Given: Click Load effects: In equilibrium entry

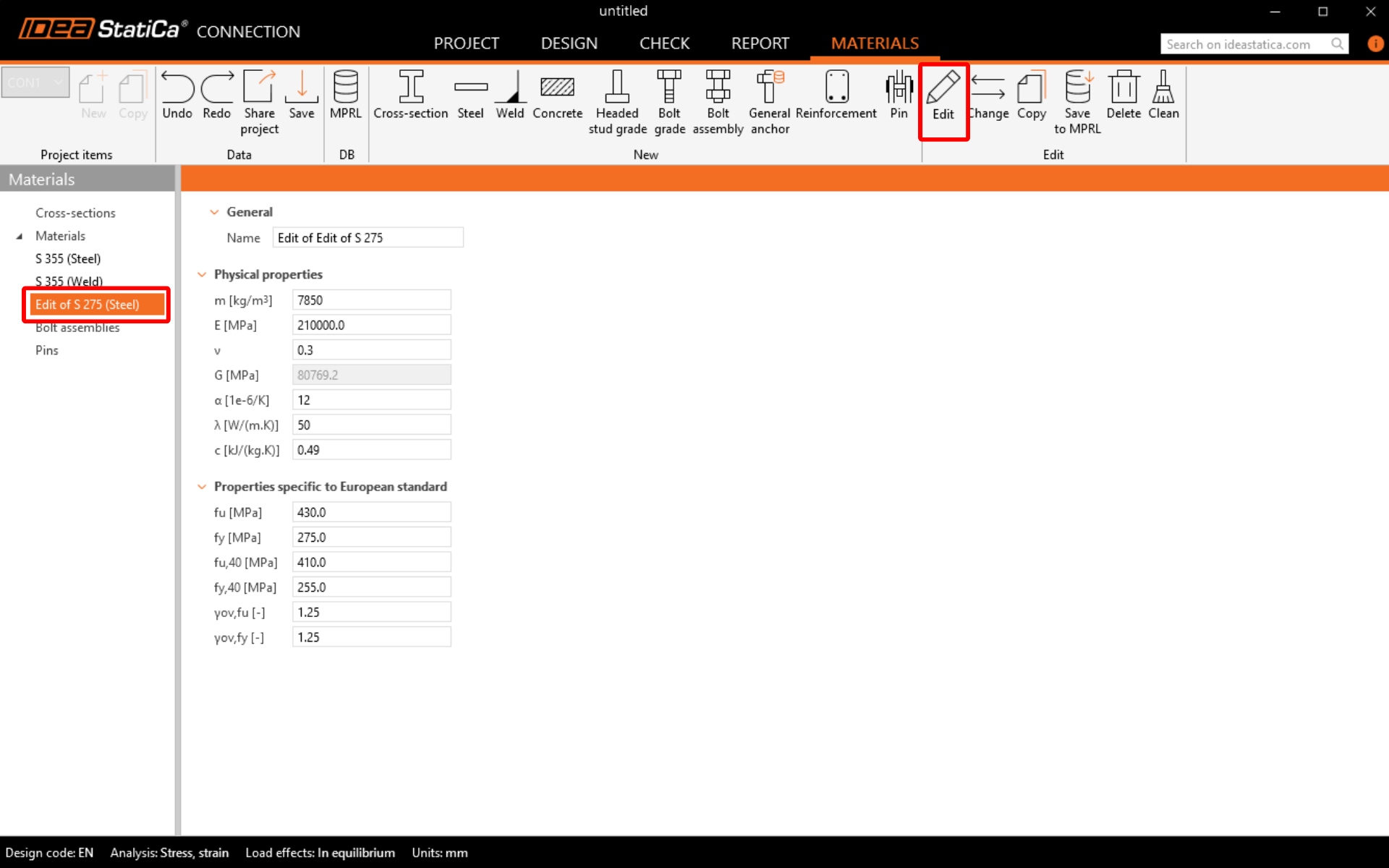Looking at the screenshot, I should click(320, 853).
